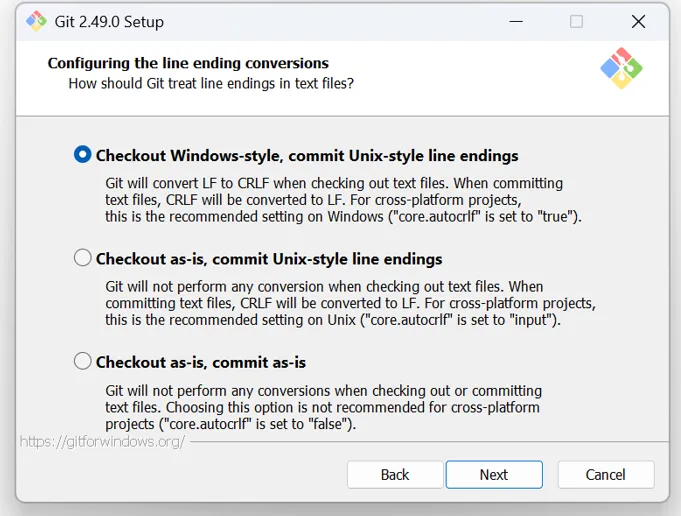Viewport: 681px width, 516px height.
Task: Click the "Configuring the line ending conversions" heading
Action: point(188,63)
